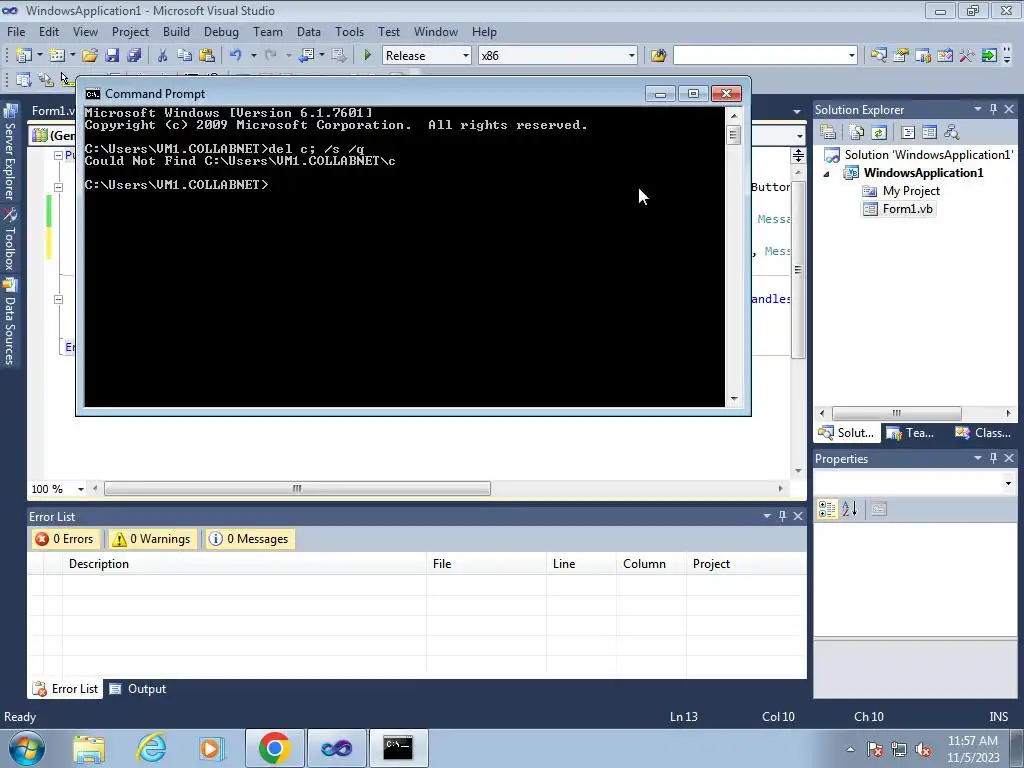
Task: Save the current file with the floppy icon
Action: click(112, 56)
